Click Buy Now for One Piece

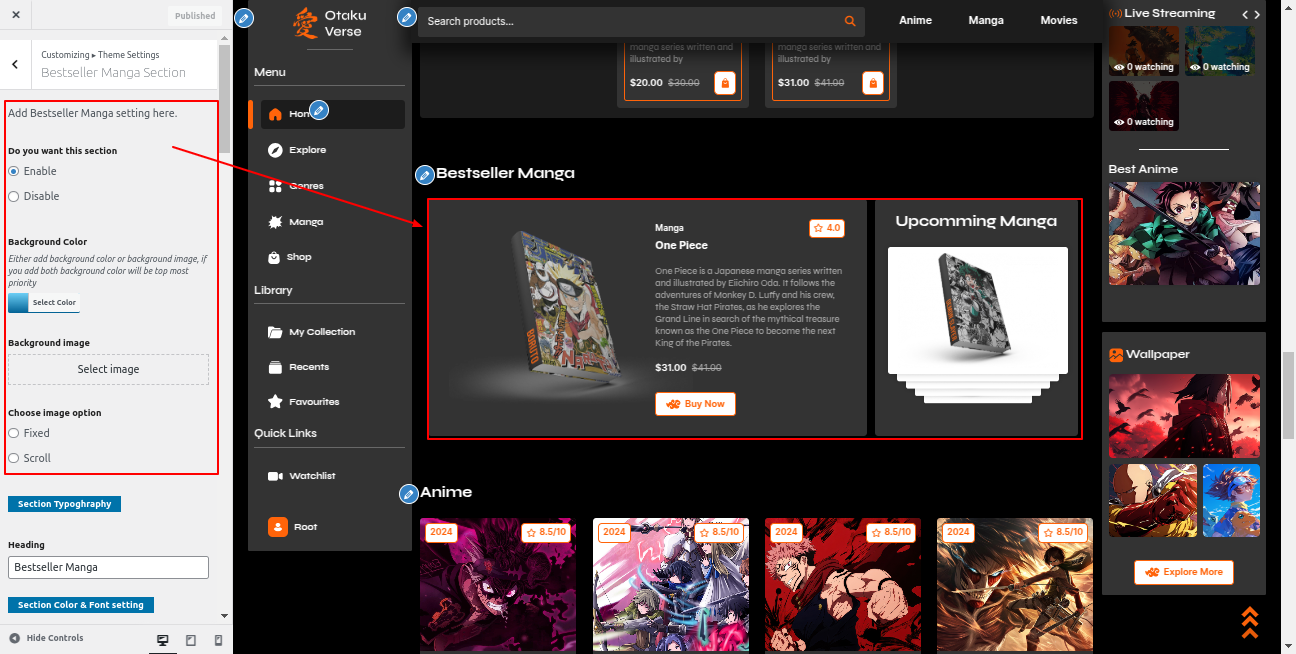(695, 404)
